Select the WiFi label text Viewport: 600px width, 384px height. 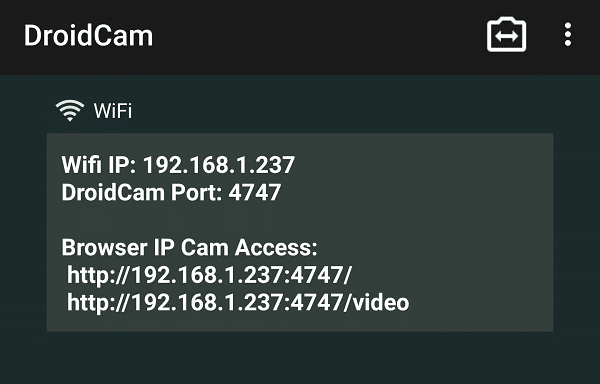[x=113, y=111]
